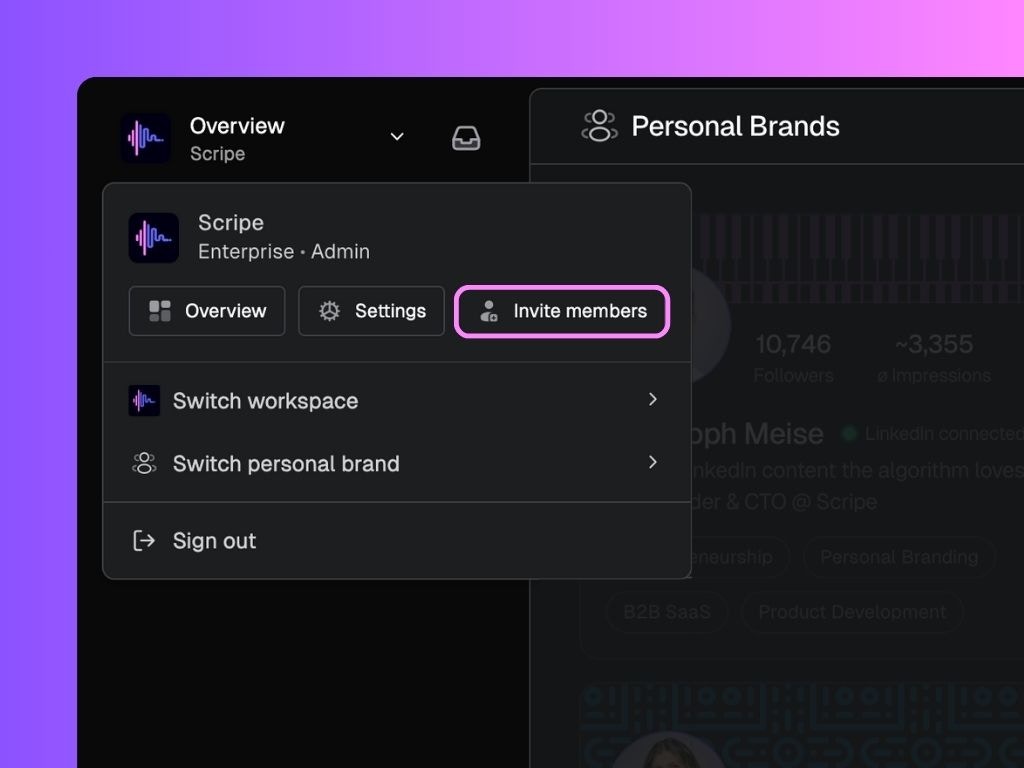The image size is (1024, 768).
Task: Click Invite members button
Action: (x=562, y=311)
